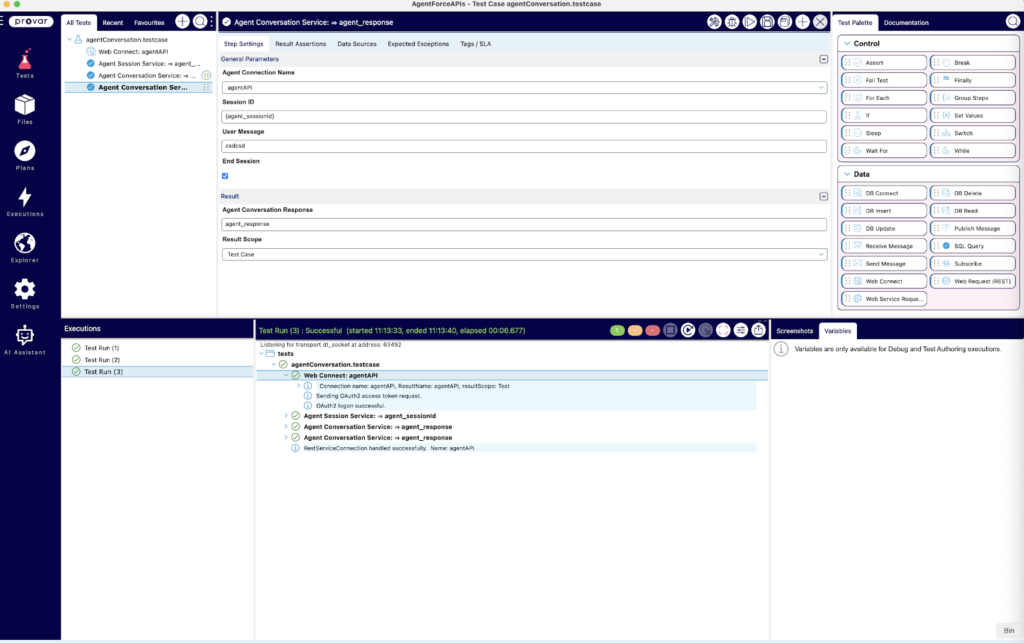Viewport: 1024px width, 643px height.
Task: Re-run the test using the rerun icon
Action: click(x=689, y=330)
